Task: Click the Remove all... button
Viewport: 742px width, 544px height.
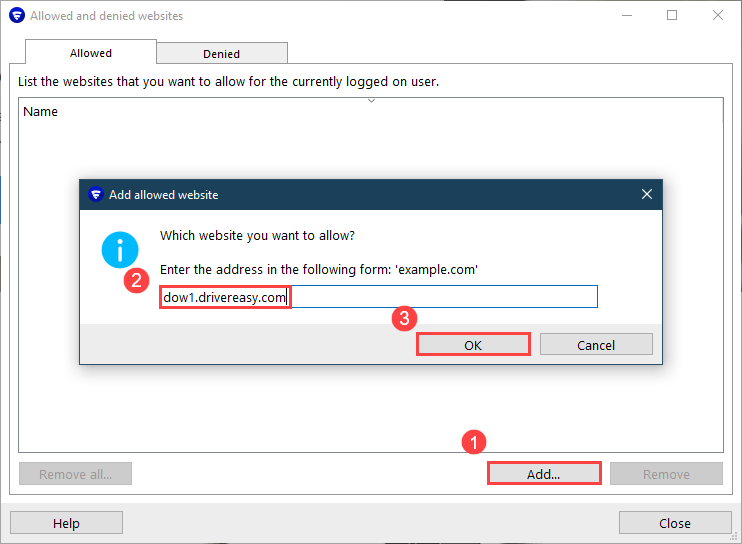Action: 75,474
